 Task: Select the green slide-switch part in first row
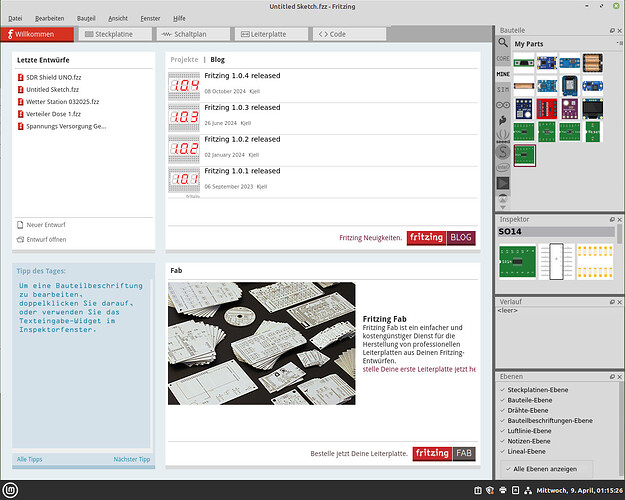click(x=524, y=63)
